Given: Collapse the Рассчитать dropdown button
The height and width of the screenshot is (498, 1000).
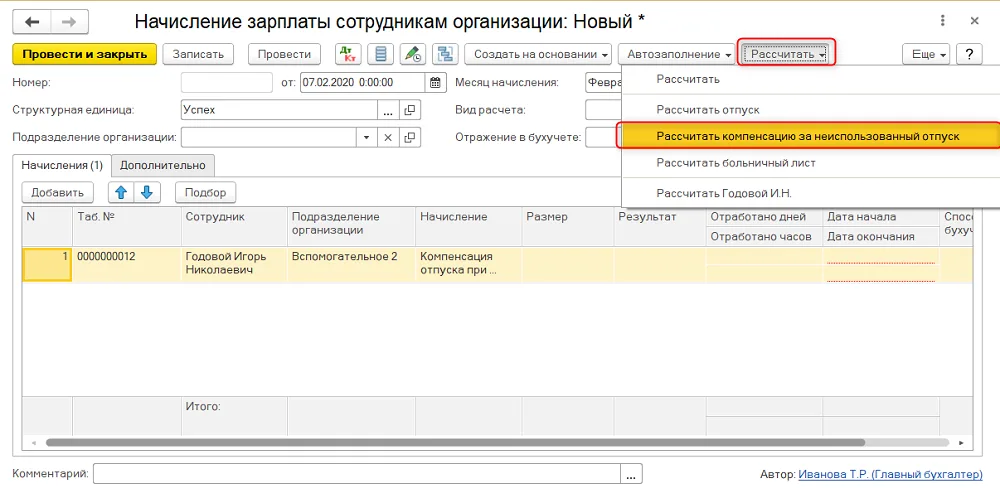Looking at the screenshot, I should (786, 54).
